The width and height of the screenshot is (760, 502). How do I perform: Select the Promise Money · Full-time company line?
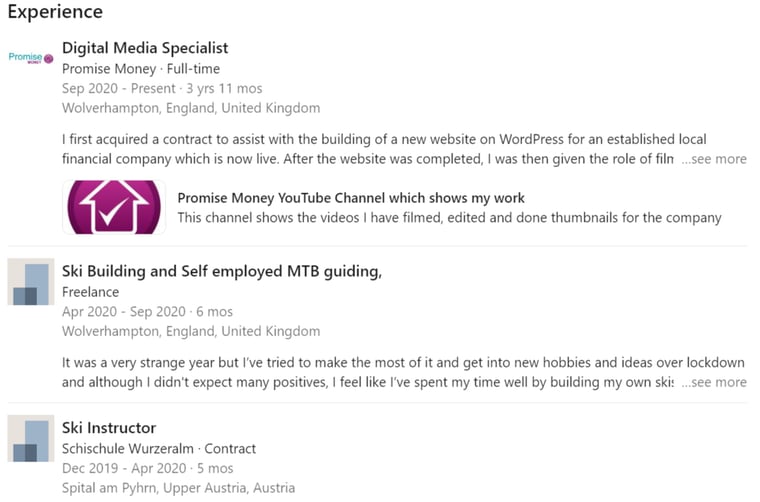coord(141,69)
